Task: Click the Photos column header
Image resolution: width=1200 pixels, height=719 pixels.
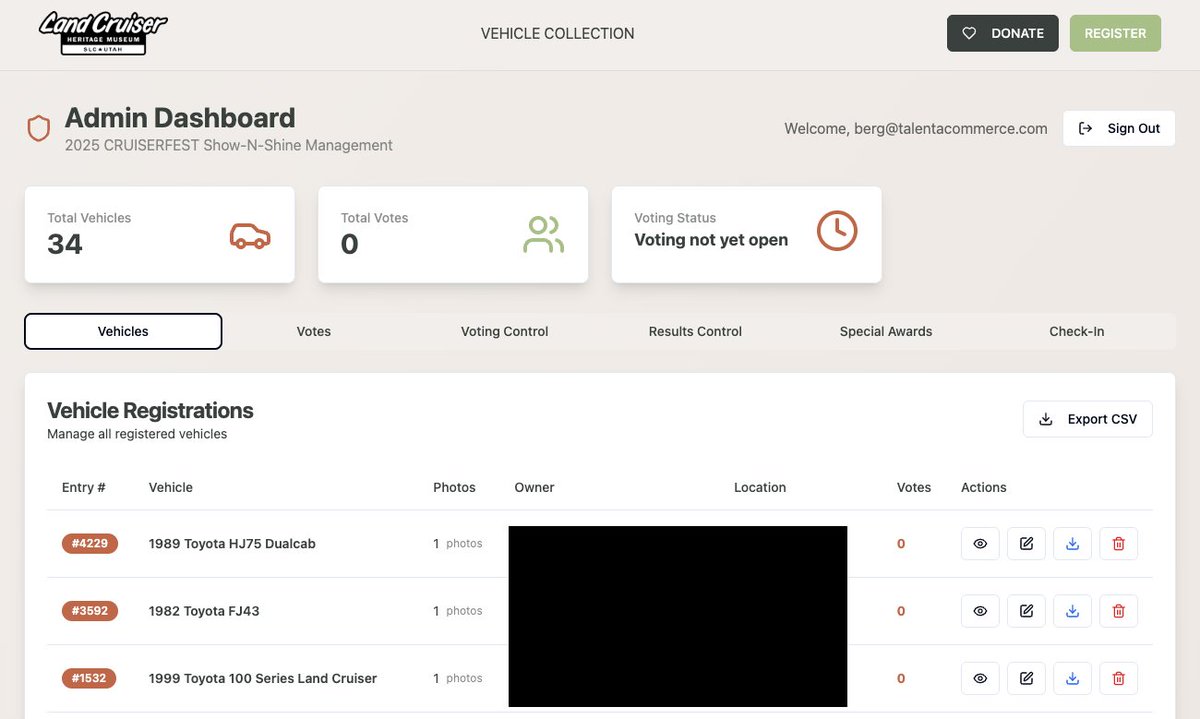Action: (454, 487)
